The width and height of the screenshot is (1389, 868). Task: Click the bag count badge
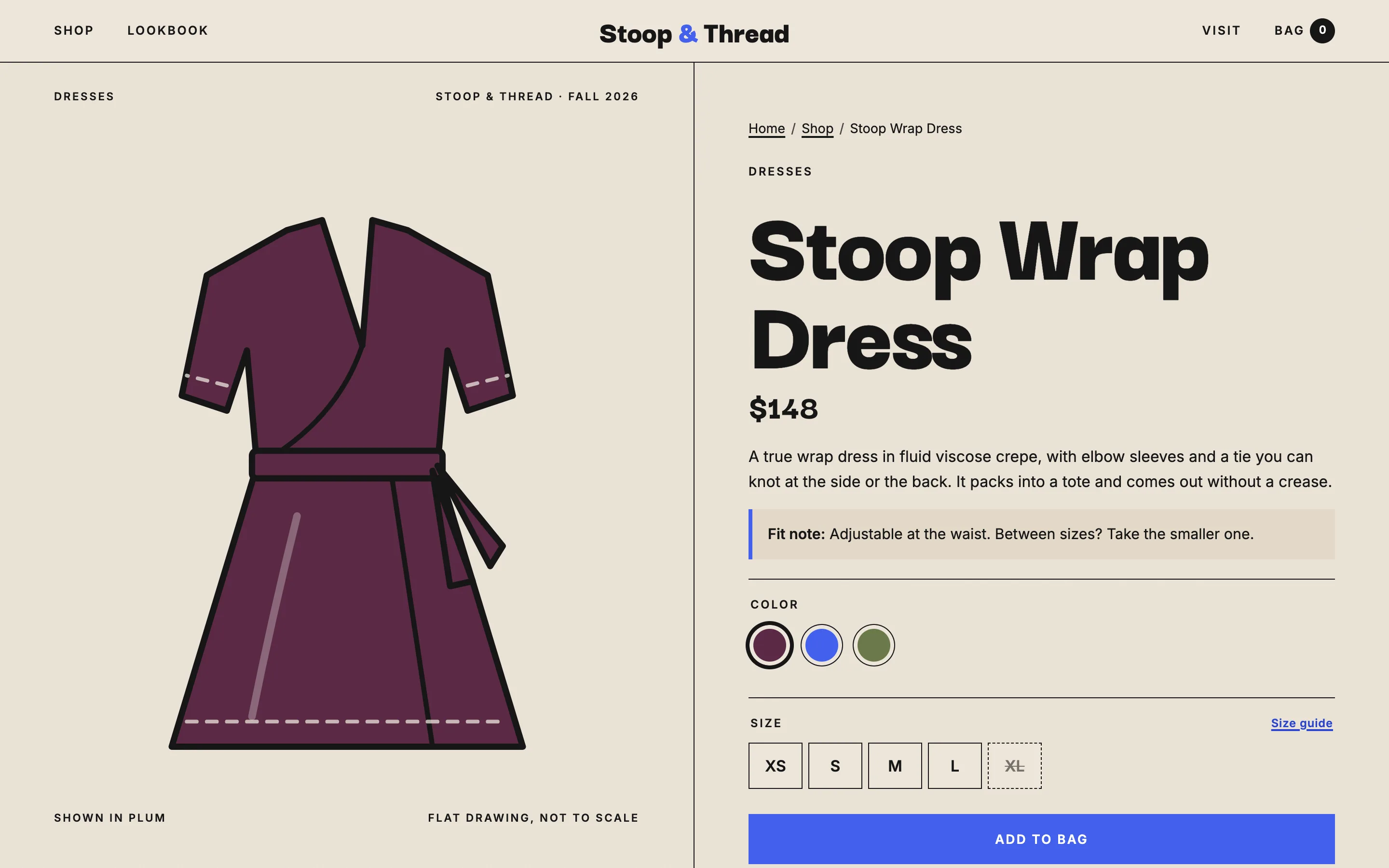pos(1322,30)
